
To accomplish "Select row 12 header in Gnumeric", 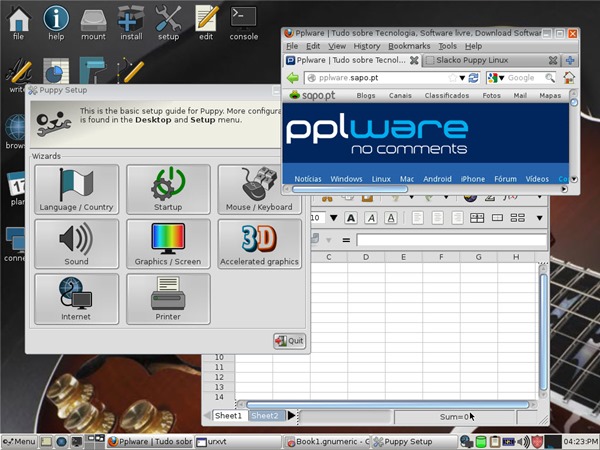I will coord(219,377).
